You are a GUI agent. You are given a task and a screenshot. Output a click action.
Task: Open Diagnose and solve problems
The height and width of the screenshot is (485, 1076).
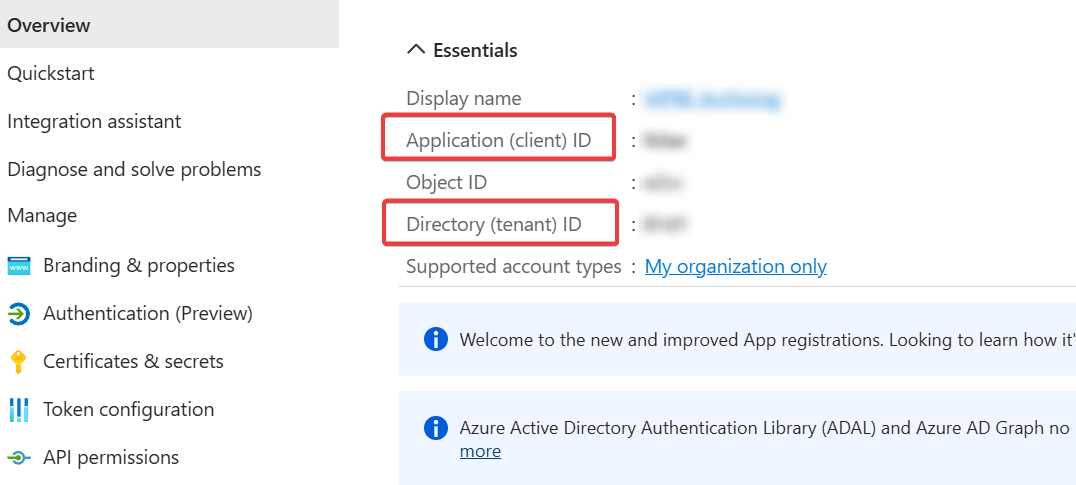(x=134, y=169)
